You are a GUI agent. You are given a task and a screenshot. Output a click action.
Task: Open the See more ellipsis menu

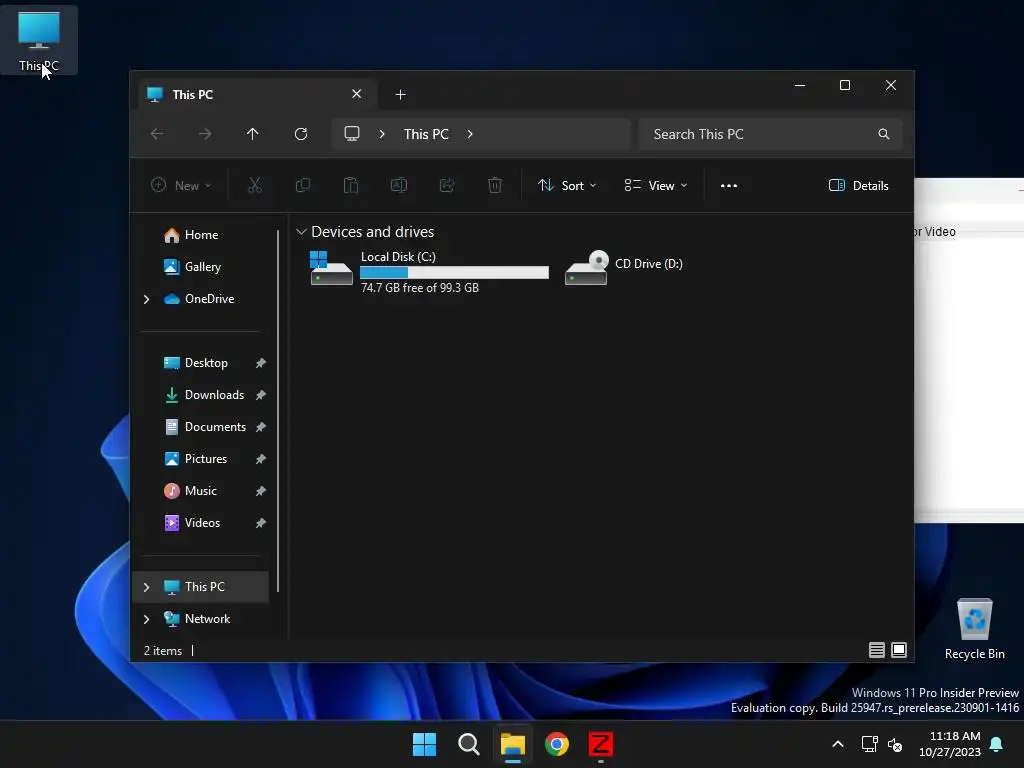729,185
